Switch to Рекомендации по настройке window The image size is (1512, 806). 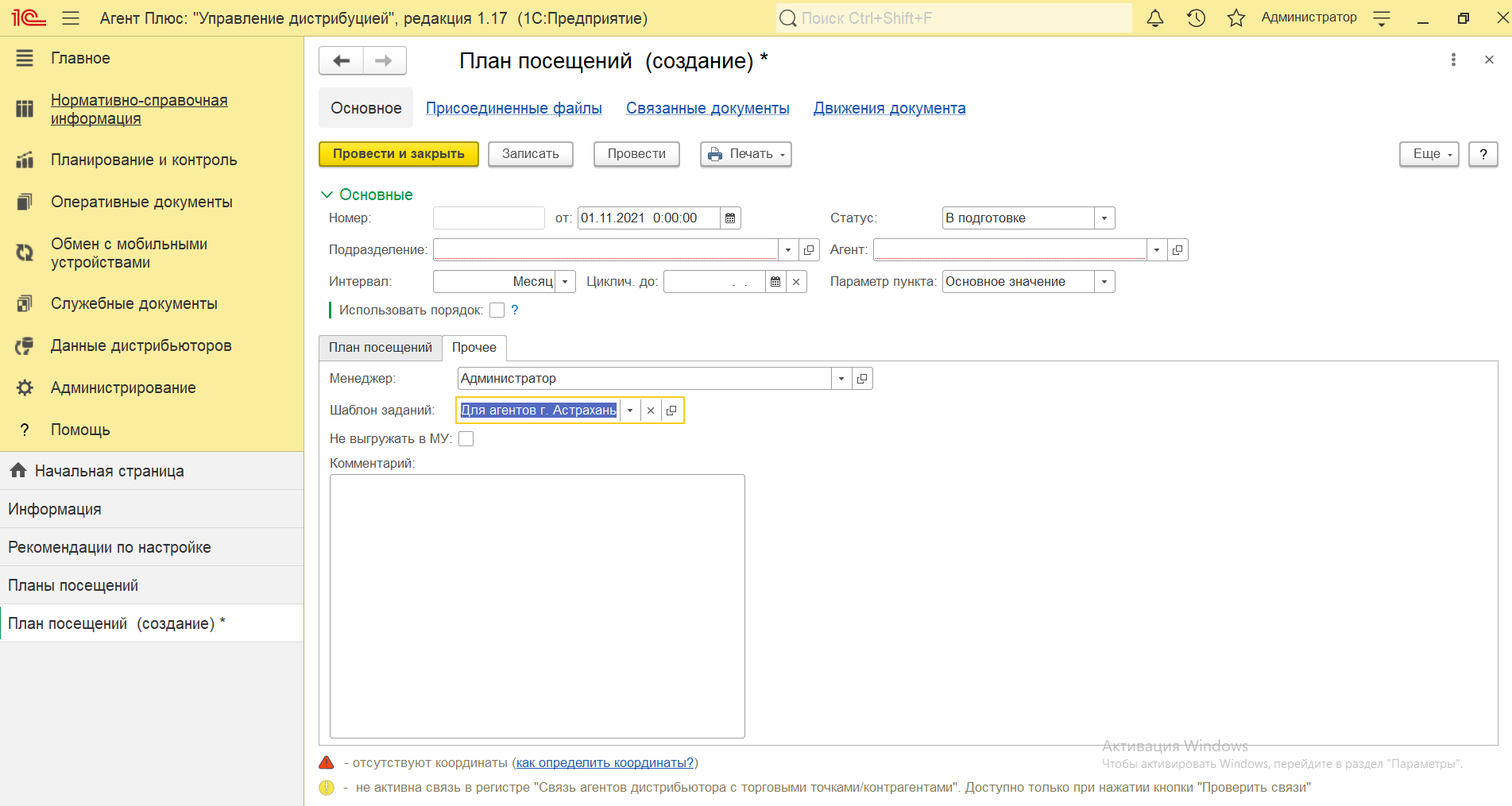pos(152,547)
